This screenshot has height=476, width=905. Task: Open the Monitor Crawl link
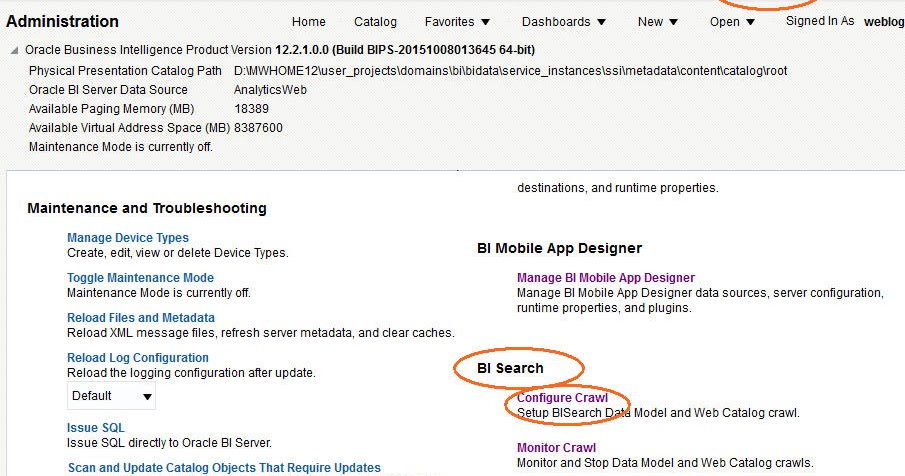(556, 448)
